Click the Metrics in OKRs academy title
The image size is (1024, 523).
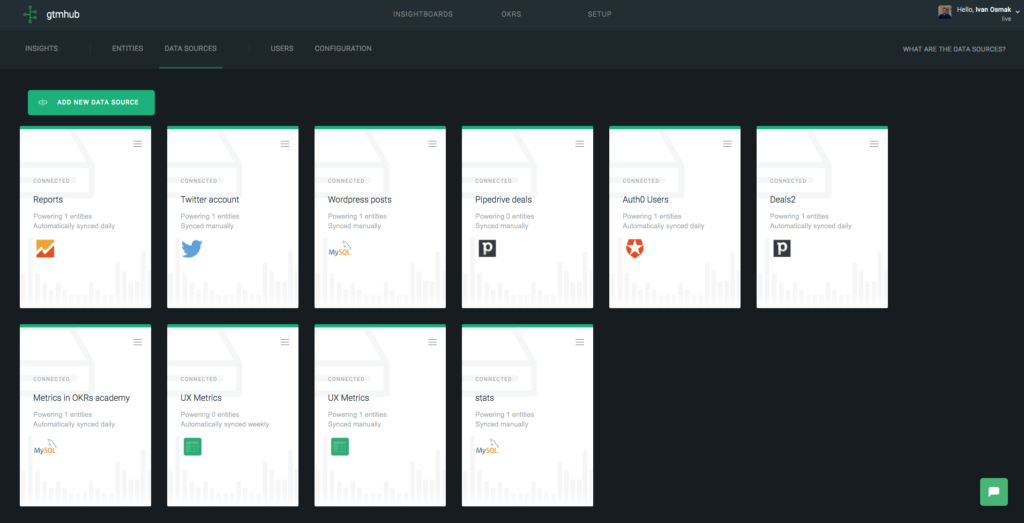tap(82, 398)
